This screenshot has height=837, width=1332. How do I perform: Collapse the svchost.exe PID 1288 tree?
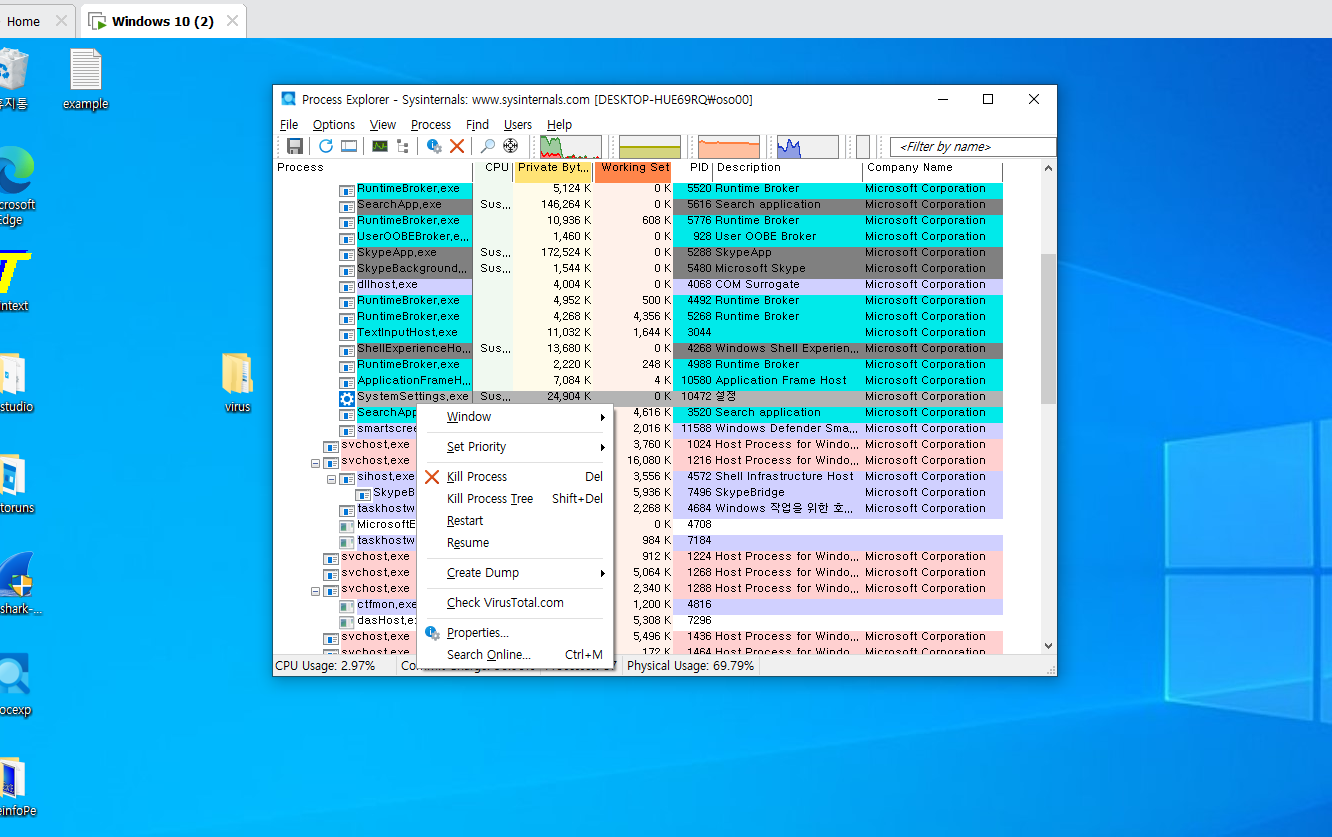315,591
